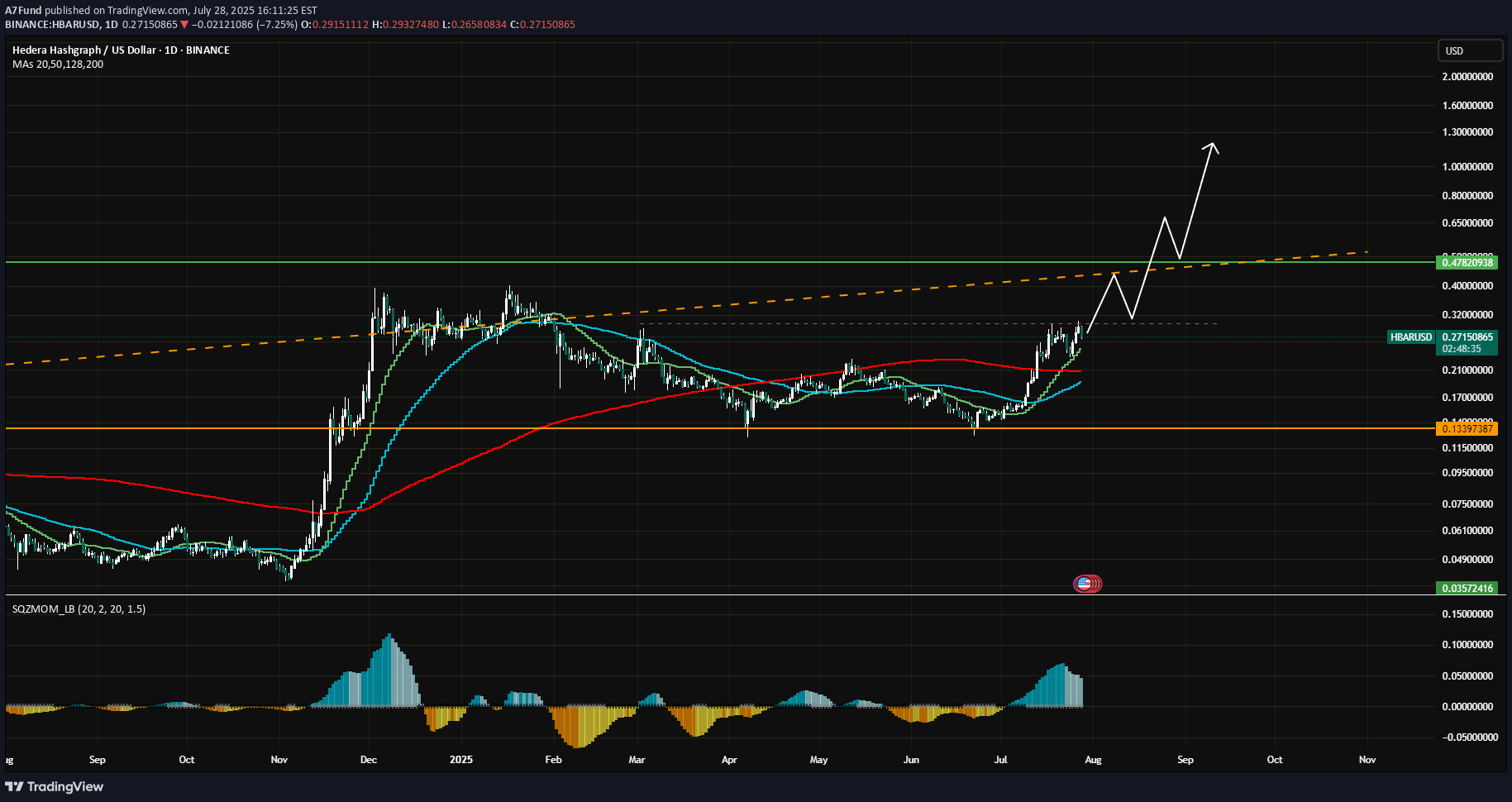Click the O:0.29151112 open value
The width and height of the screenshot is (1512, 802).
click(x=334, y=24)
